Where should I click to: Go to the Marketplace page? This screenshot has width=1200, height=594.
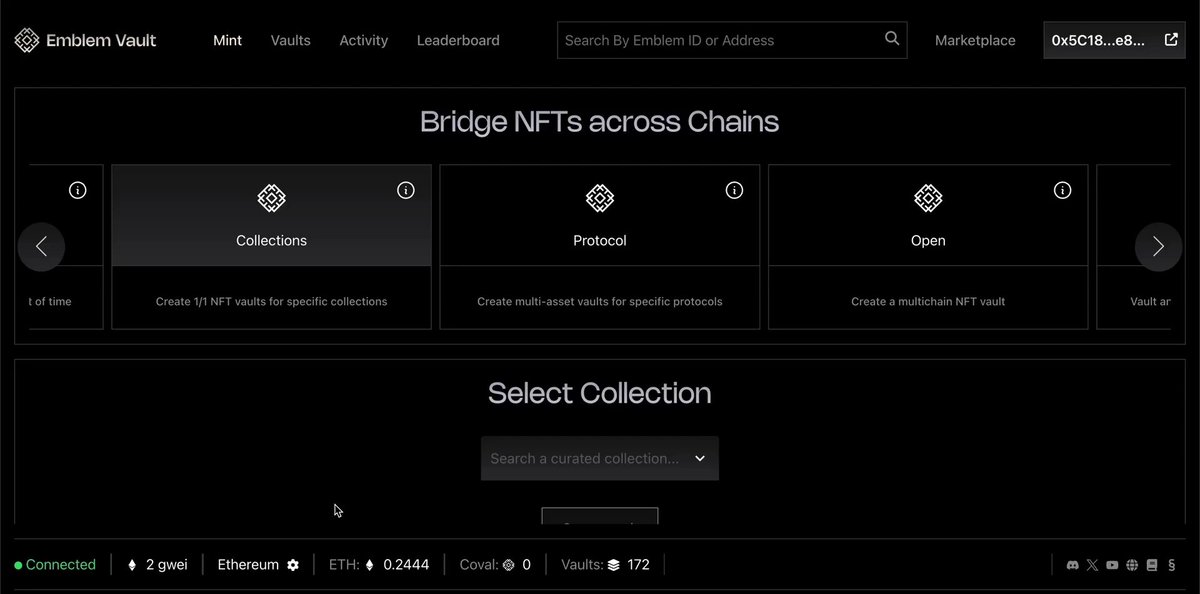975,40
